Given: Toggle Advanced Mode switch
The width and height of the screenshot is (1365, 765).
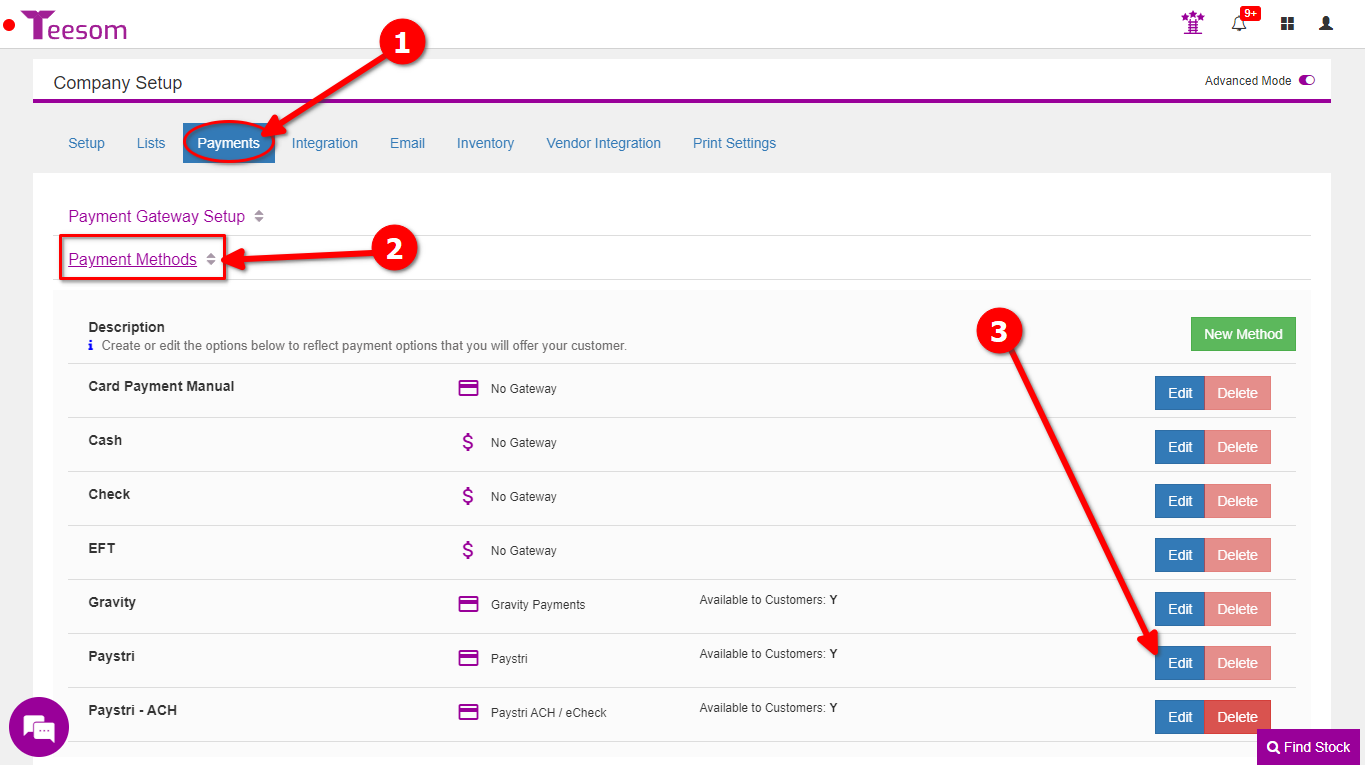Looking at the screenshot, I should point(1307,80).
